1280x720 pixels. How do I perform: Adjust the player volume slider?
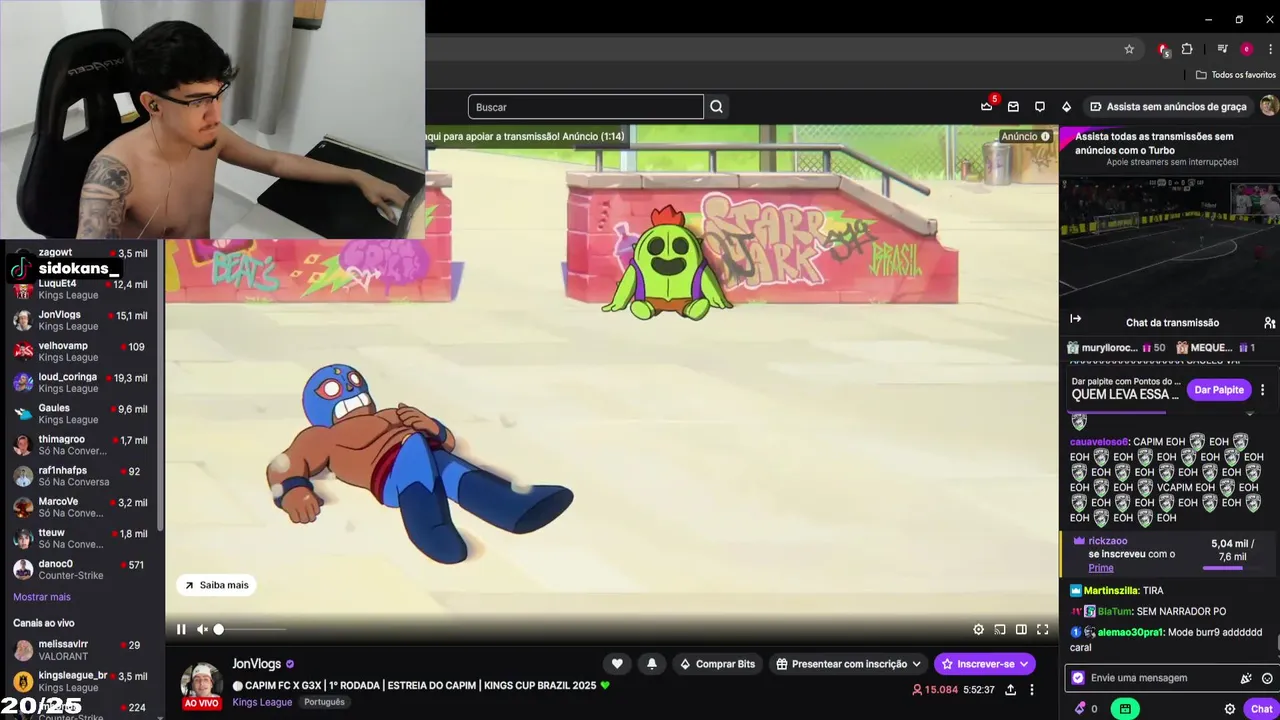pos(250,629)
